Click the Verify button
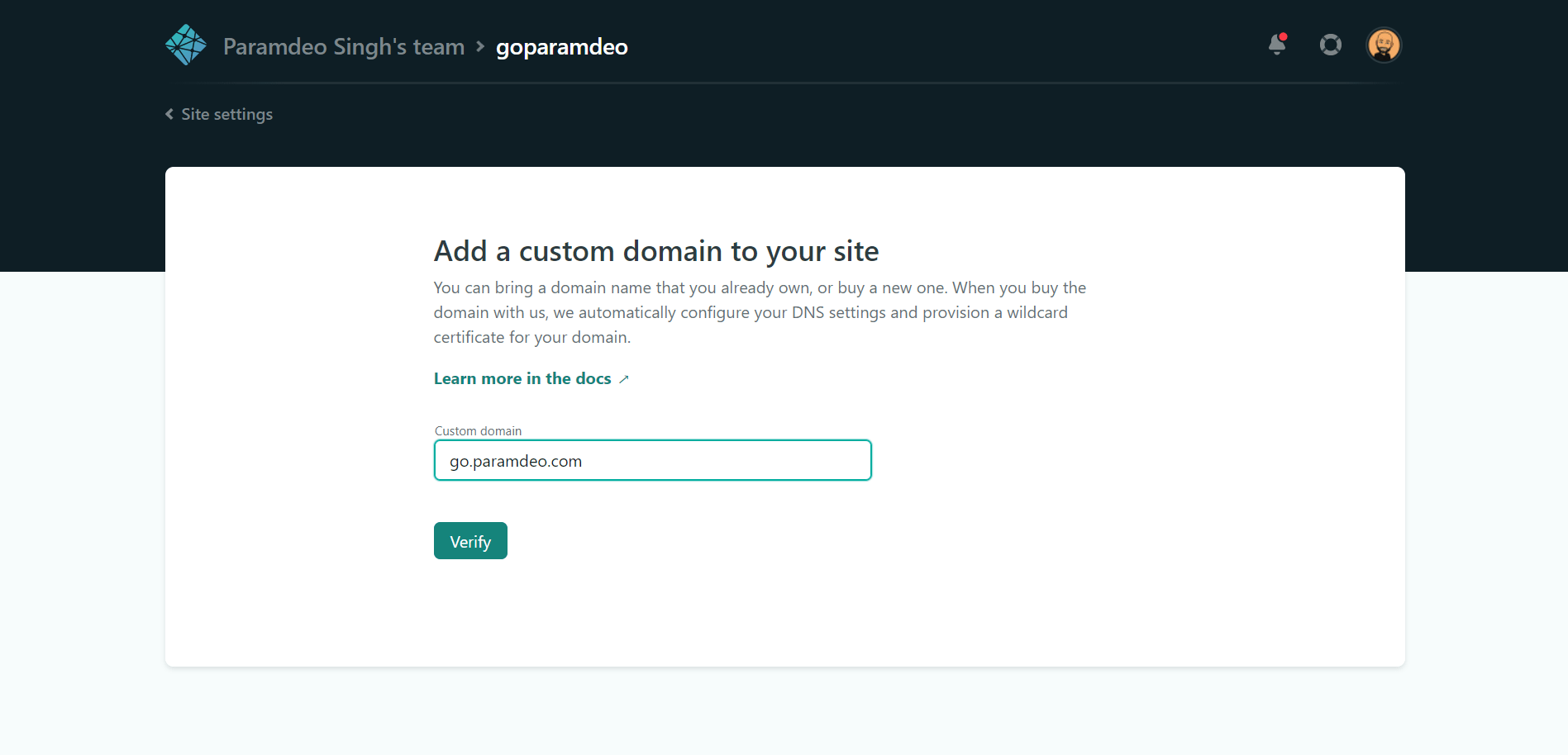1568x755 pixels. (470, 541)
